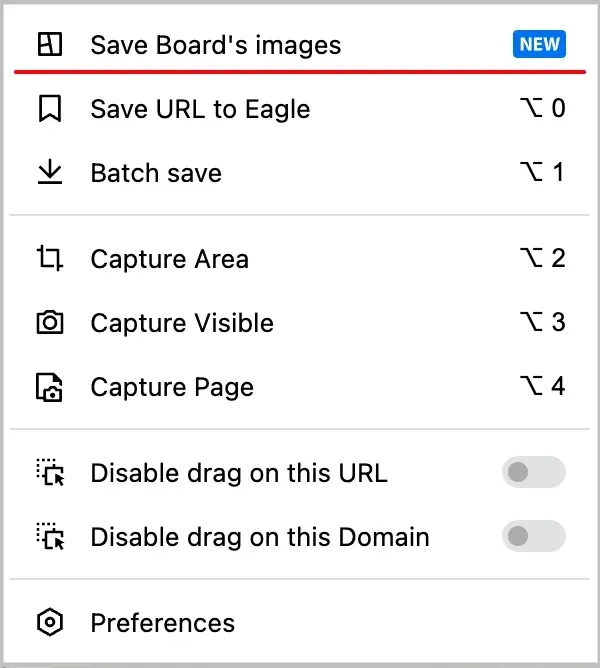This screenshot has height=668, width=600.
Task: Click the blue NEW badge
Action: pyautogui.click(x=539, y=44)
